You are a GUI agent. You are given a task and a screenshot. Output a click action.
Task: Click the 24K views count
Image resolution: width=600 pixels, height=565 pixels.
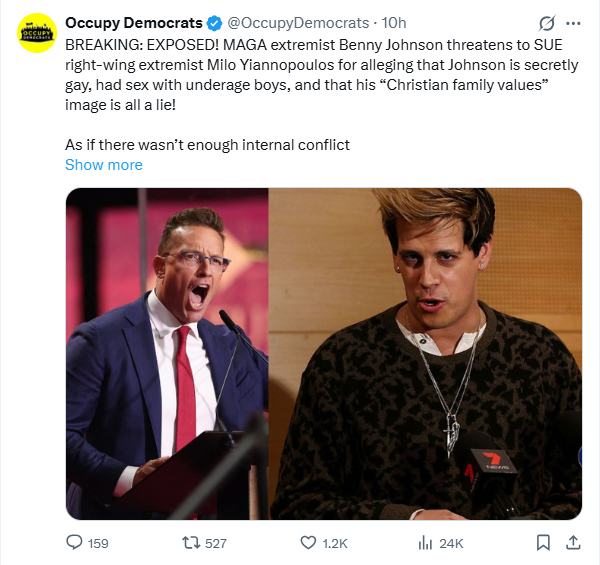tap(451, 544)
